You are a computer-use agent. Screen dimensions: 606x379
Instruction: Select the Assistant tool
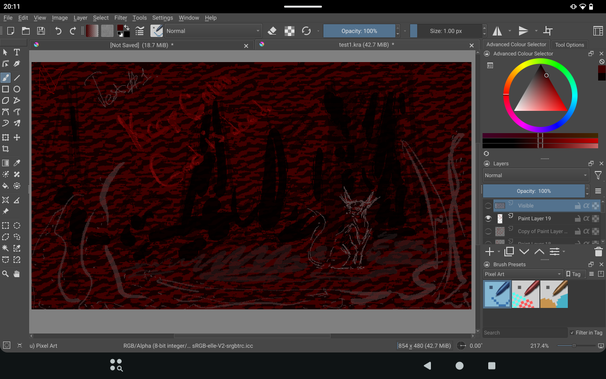point(5,200)
